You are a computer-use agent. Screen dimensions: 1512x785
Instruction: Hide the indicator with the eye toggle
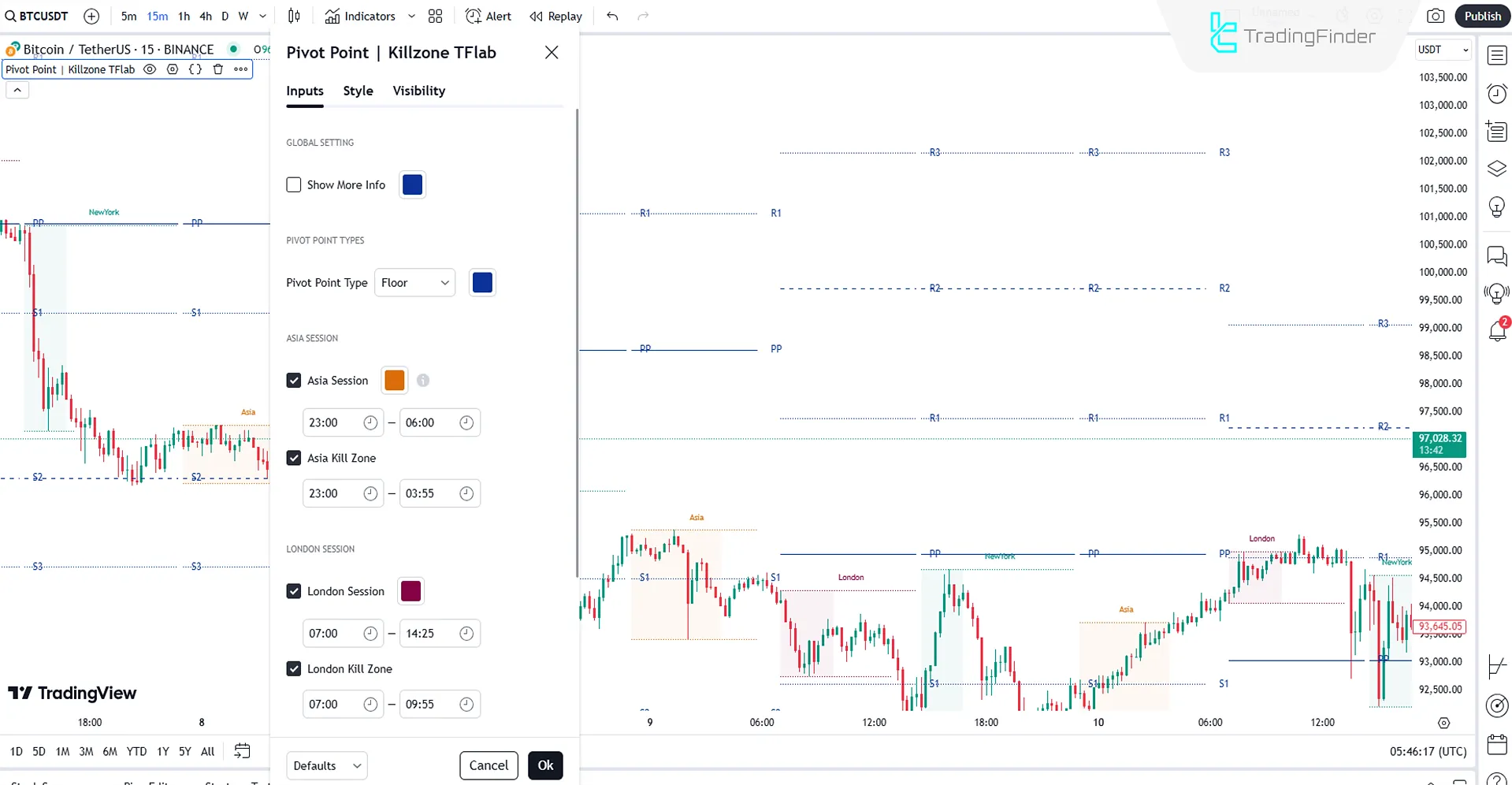click(149, 69)
